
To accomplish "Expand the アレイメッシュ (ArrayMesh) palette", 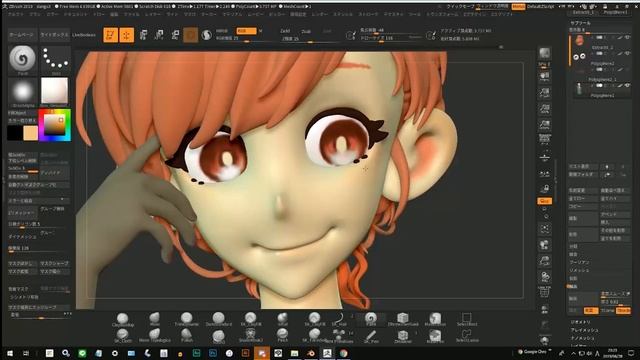I will (x=584, y=330).
